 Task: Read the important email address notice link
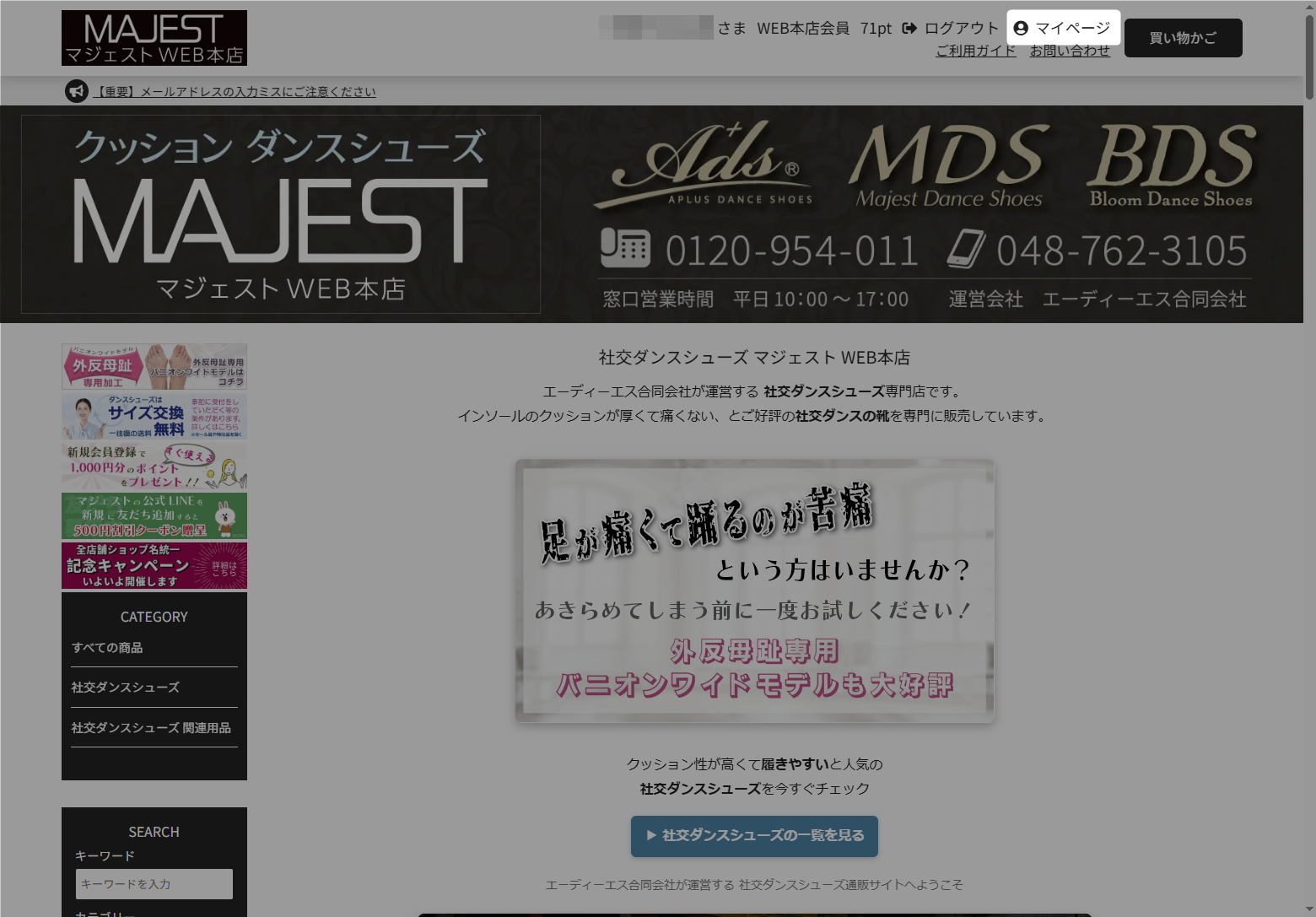tap(234, 92)
